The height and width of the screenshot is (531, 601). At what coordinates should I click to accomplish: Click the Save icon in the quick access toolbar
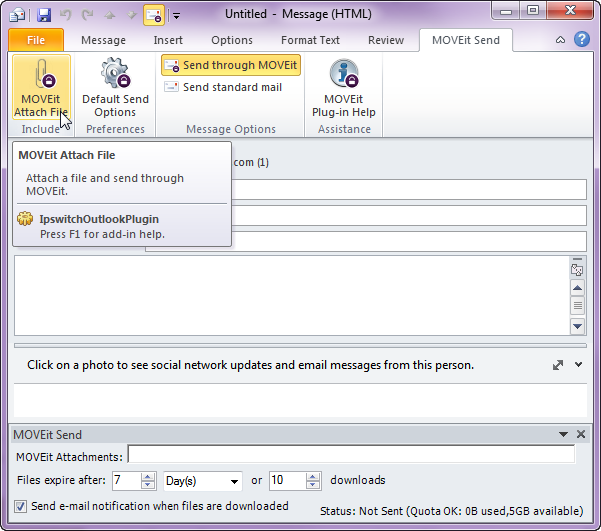tap(44, 15)
